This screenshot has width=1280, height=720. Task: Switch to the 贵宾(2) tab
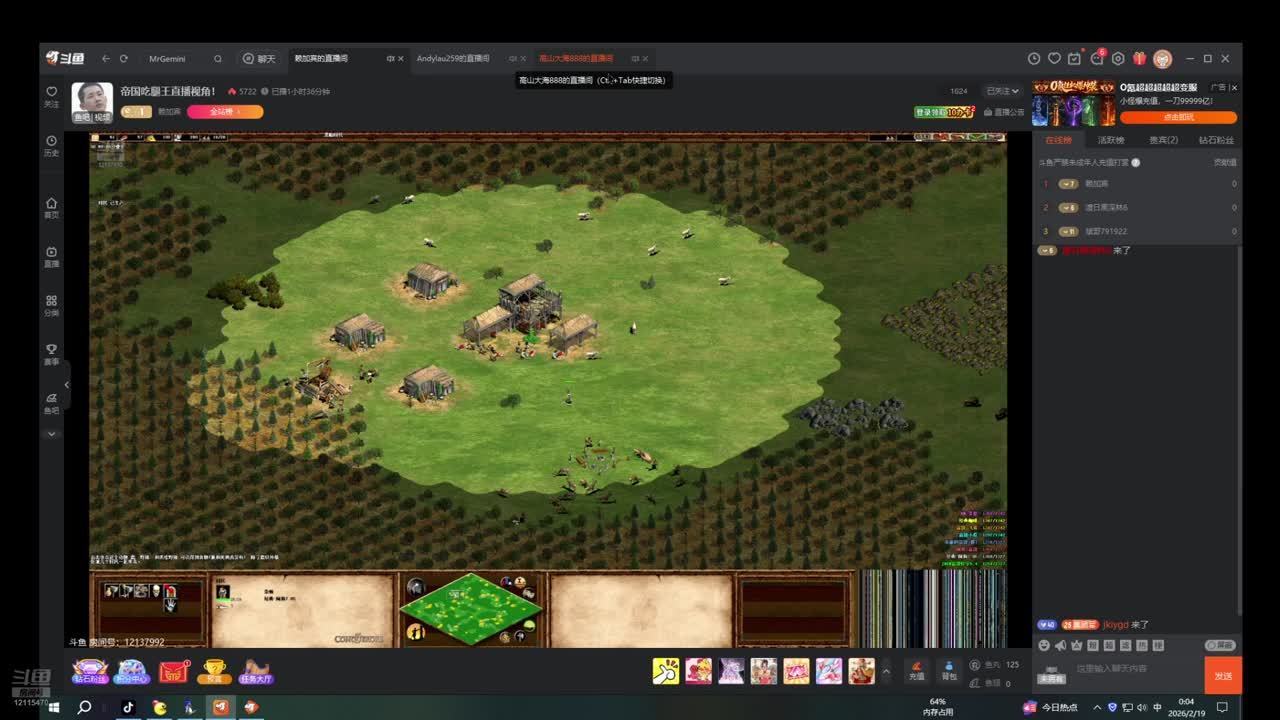pos(1163,140)
